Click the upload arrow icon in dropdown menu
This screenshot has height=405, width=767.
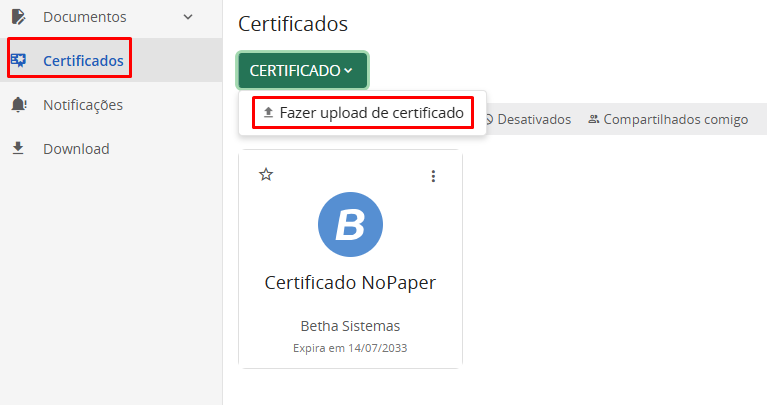click(x=268, y=112)
